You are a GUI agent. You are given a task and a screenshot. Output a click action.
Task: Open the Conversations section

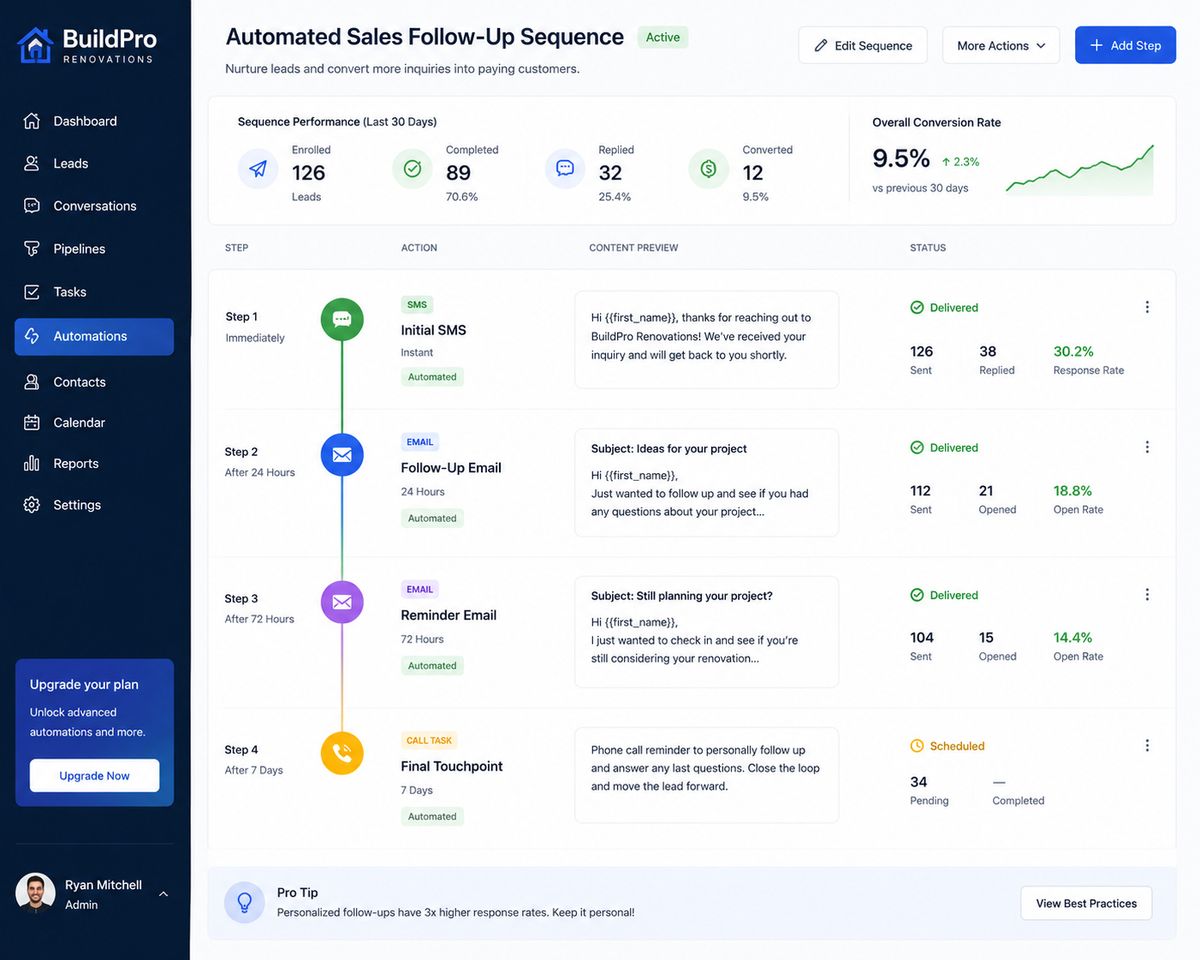tap(94, 206)
